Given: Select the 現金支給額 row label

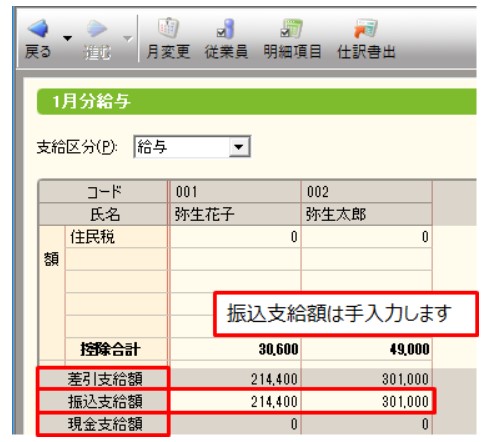Looking at the screenshot, I should [103, 424].
